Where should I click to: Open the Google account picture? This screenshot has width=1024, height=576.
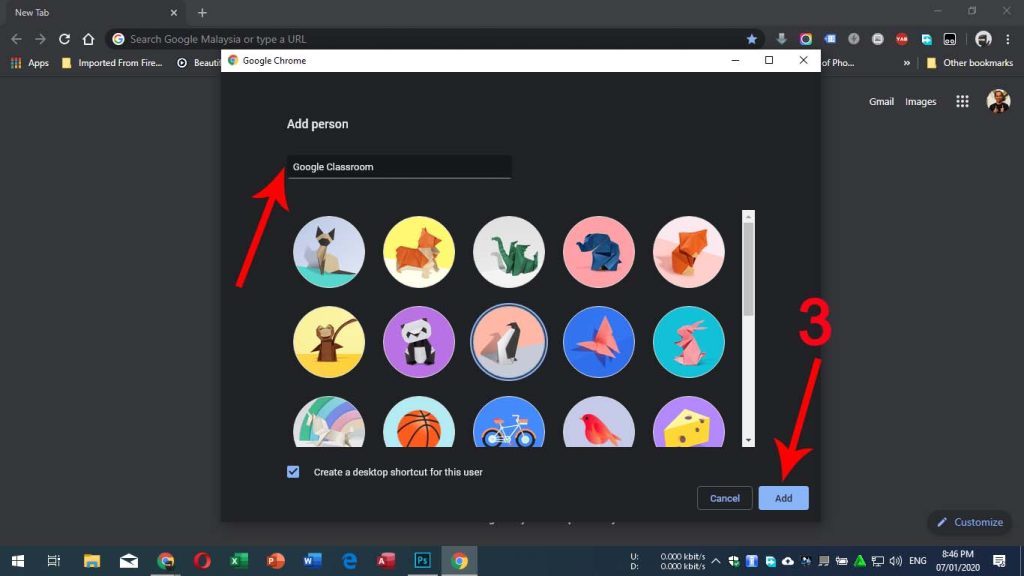tap(998, 101)
